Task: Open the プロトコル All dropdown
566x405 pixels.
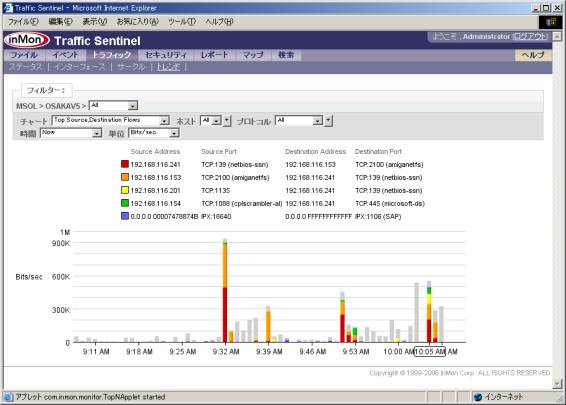Action: [x=299, y=120]
